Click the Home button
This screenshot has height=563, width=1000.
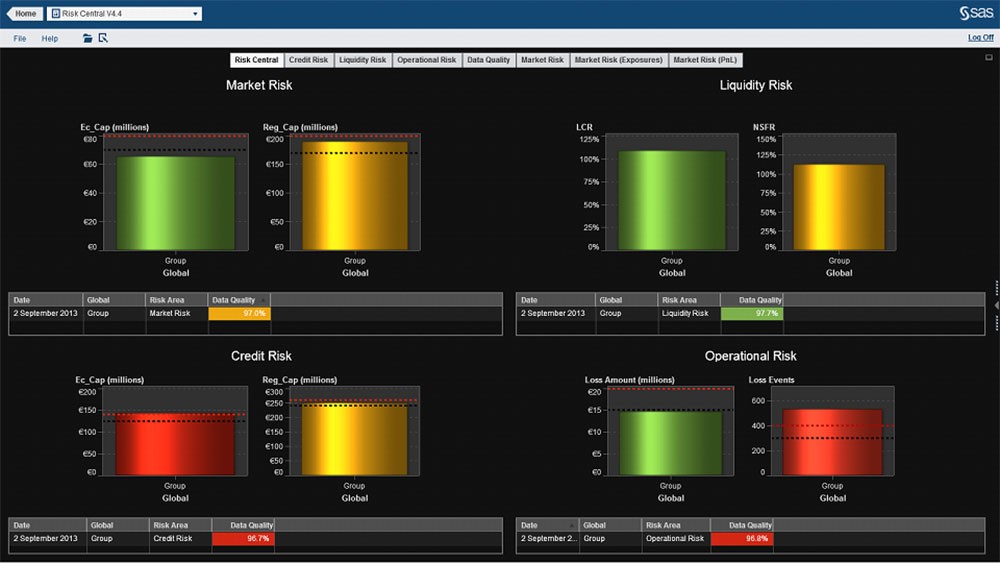pyautogui.click(x=24, y=14)
